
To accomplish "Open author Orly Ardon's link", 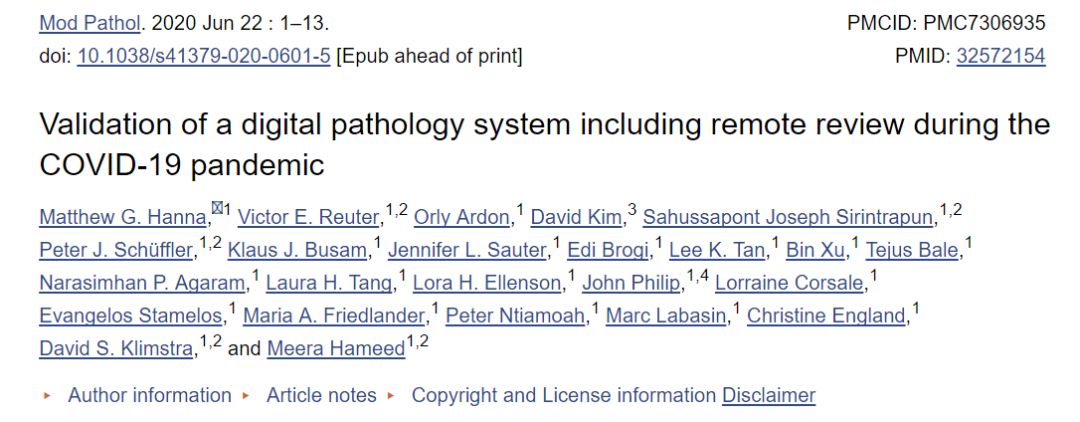I will (x=462, y=218).
